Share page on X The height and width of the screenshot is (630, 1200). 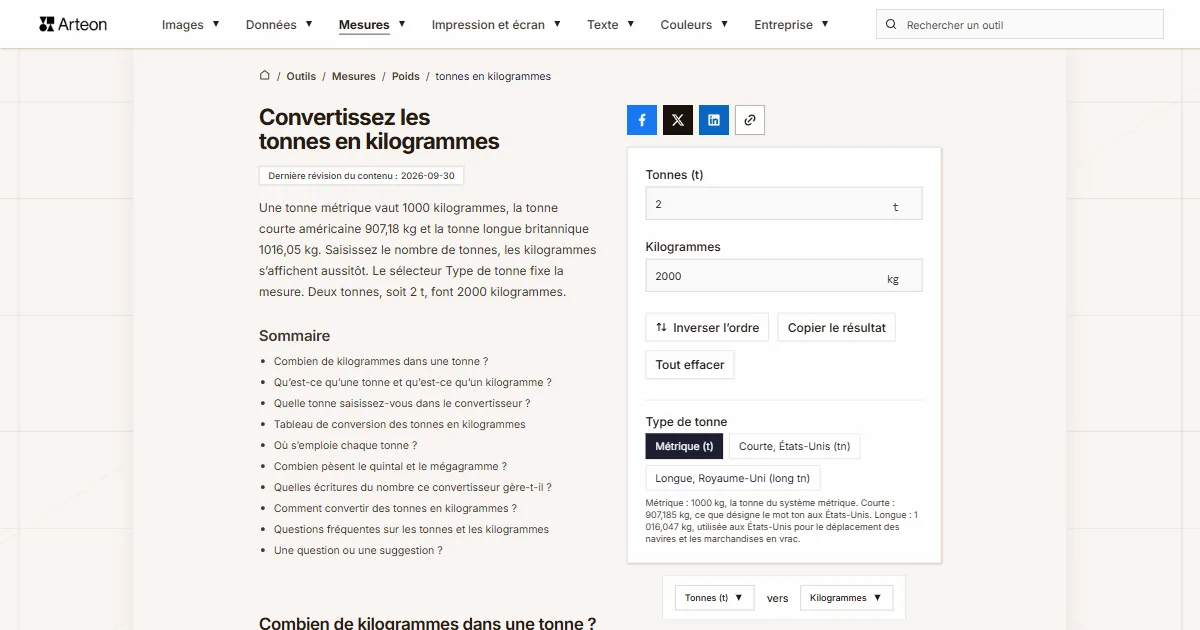(678, 120)
